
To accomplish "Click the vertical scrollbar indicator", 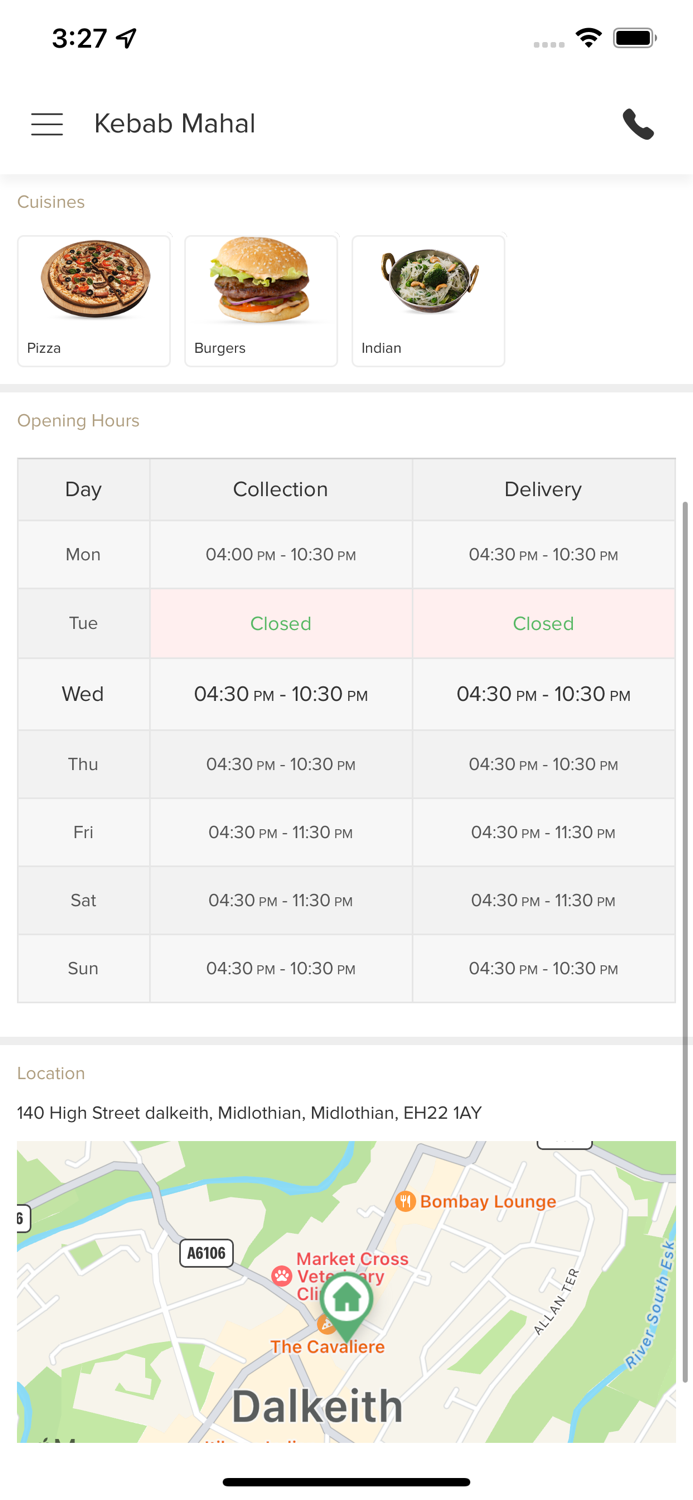I will click(x=685, y=940).
